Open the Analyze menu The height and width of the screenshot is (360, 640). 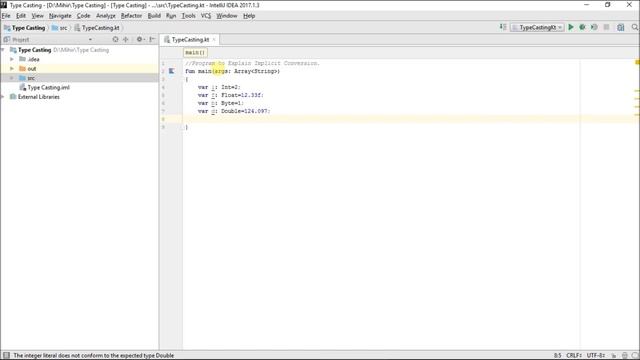tap(106, 16)
